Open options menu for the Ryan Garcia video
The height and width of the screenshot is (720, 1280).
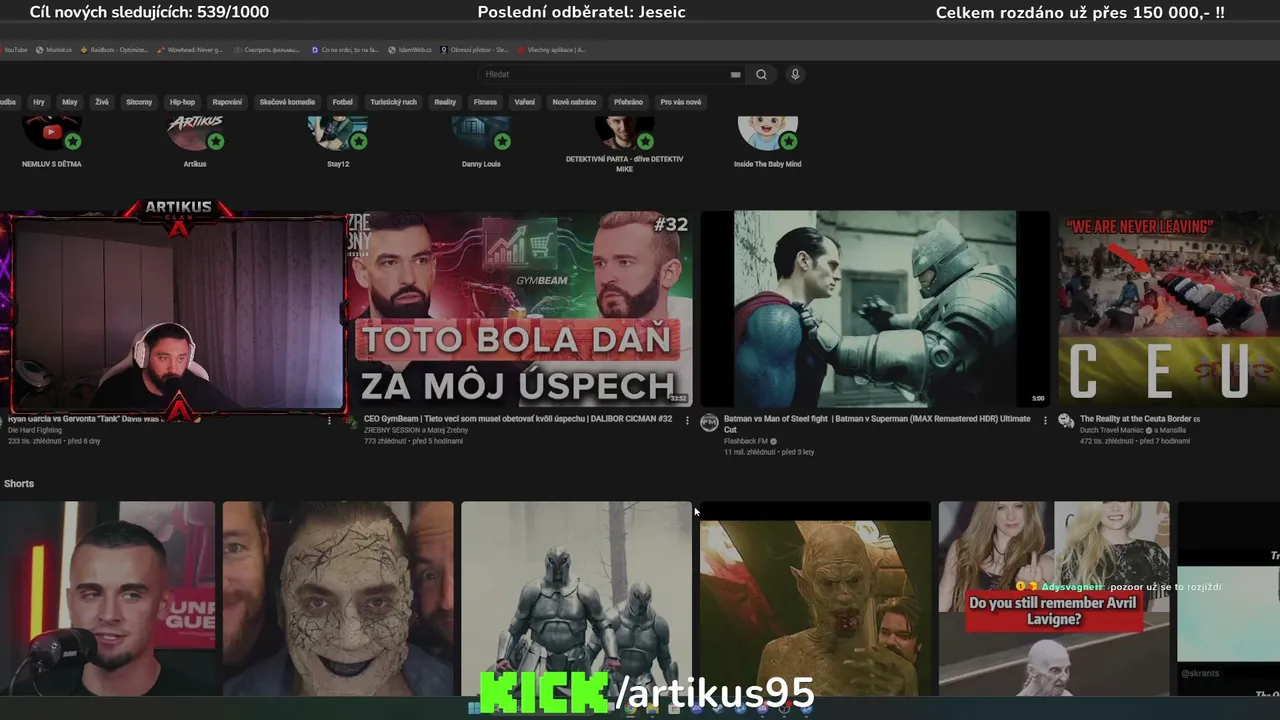point(329,421)
